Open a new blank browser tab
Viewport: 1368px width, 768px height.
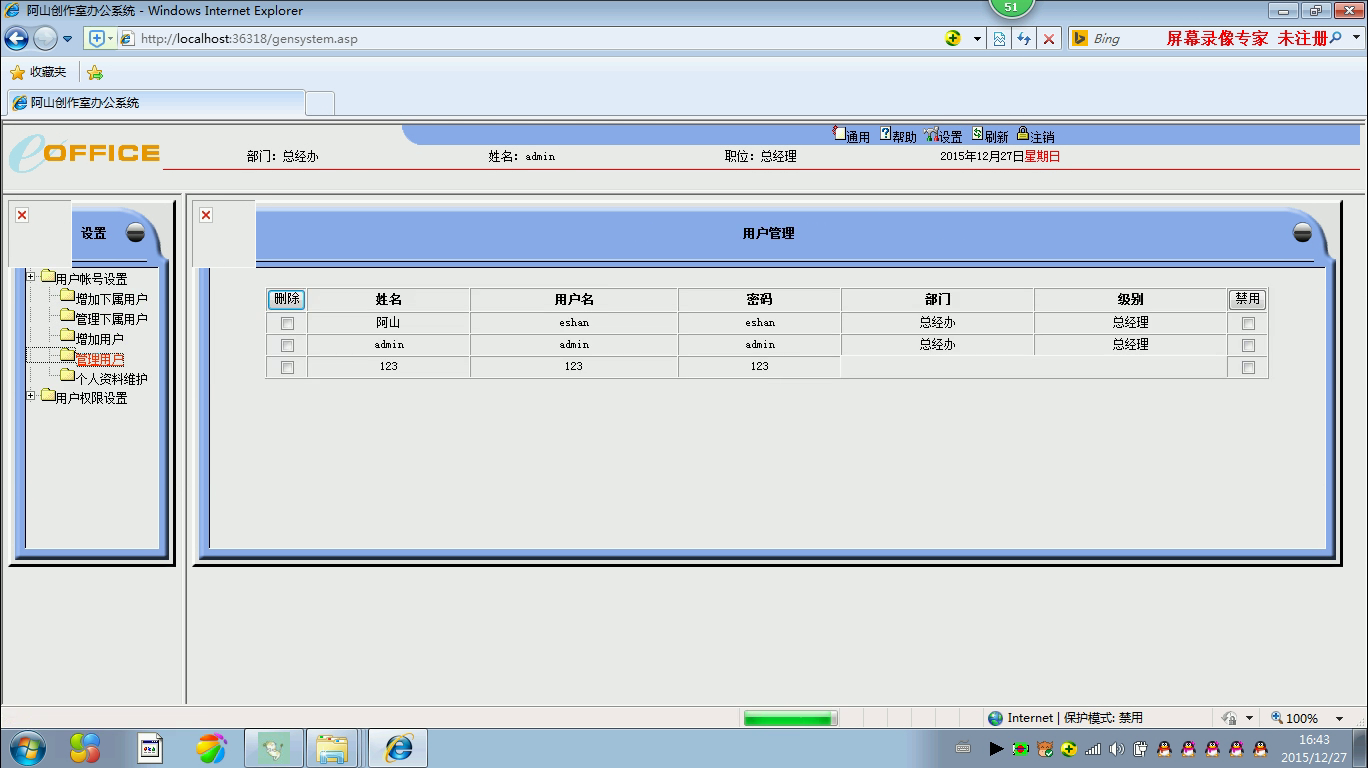pyautogui.click(x=319, y=103)
